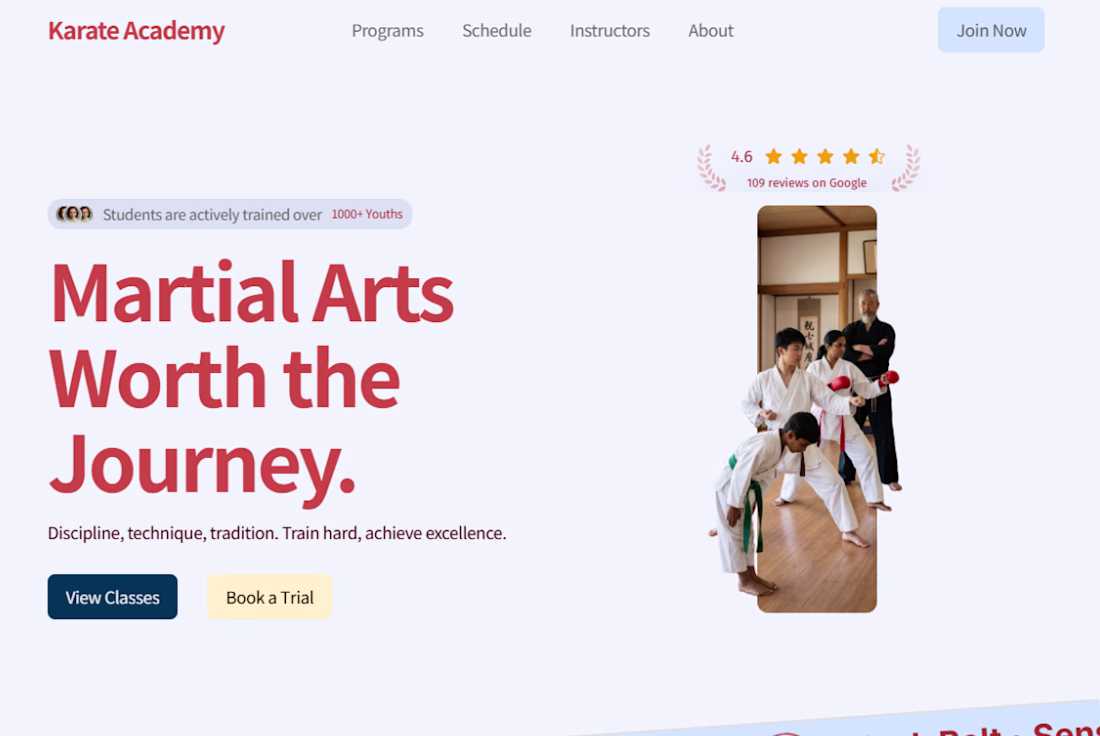Click the Join Now button

tap(991, 30)
